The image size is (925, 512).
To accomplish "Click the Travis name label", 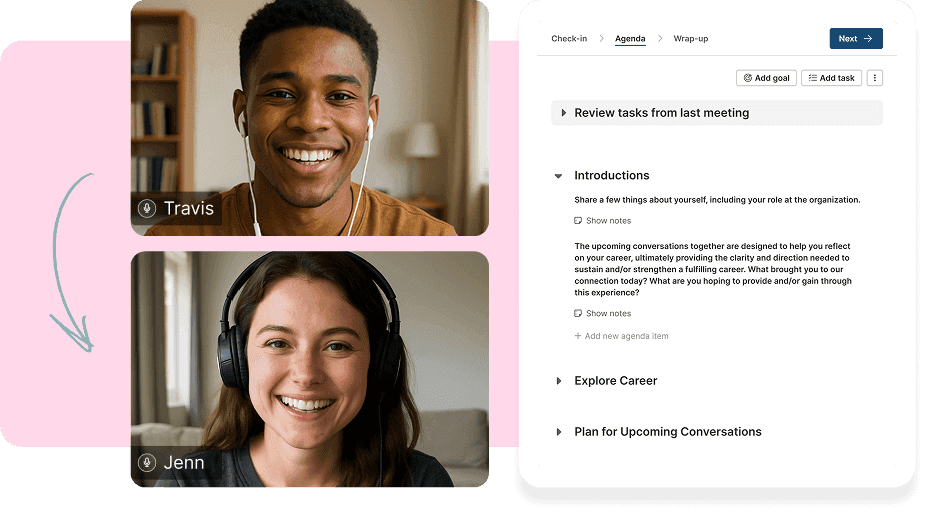I will pos(189,208).
